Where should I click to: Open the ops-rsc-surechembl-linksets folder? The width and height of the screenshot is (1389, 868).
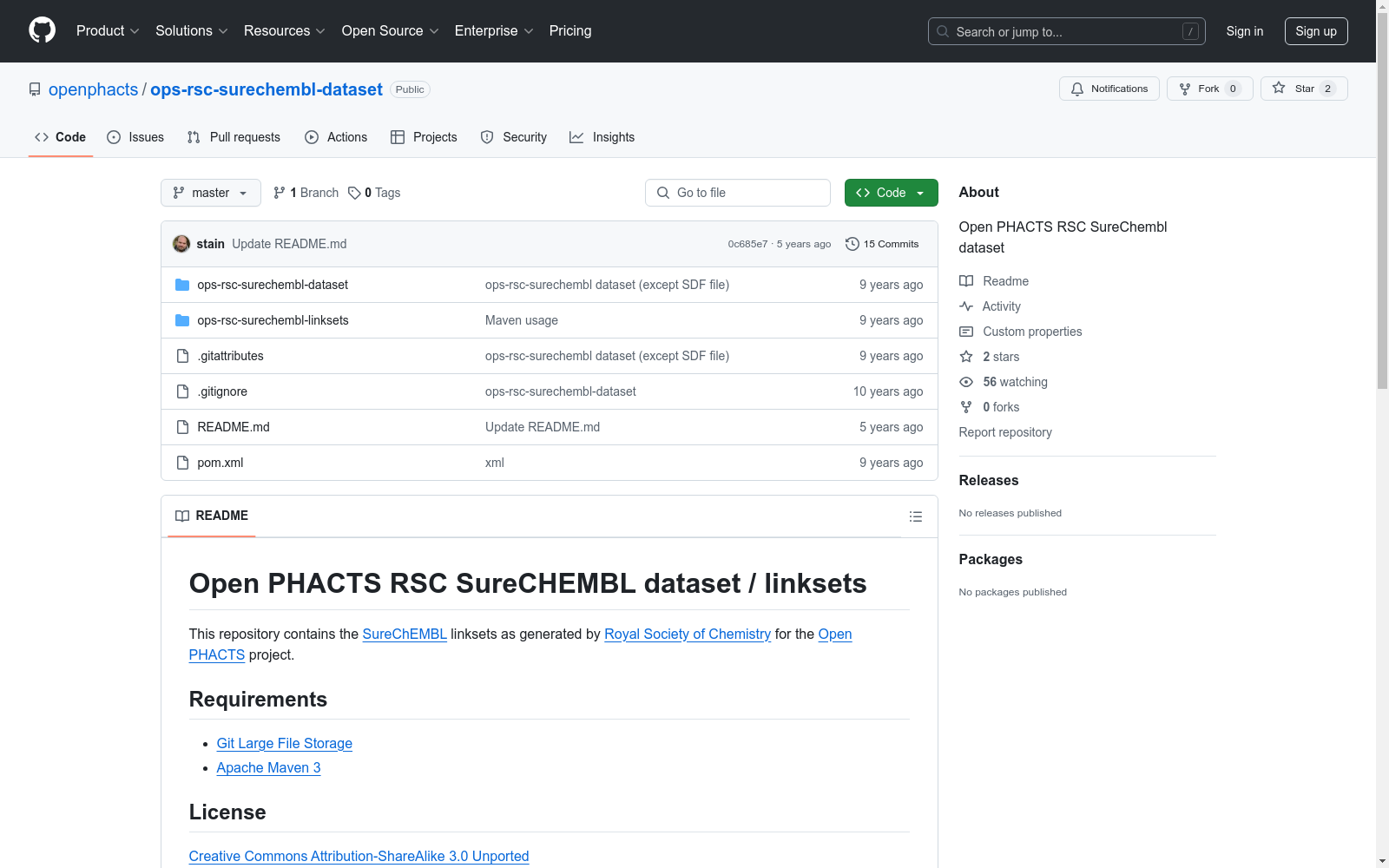coord(273,320)
